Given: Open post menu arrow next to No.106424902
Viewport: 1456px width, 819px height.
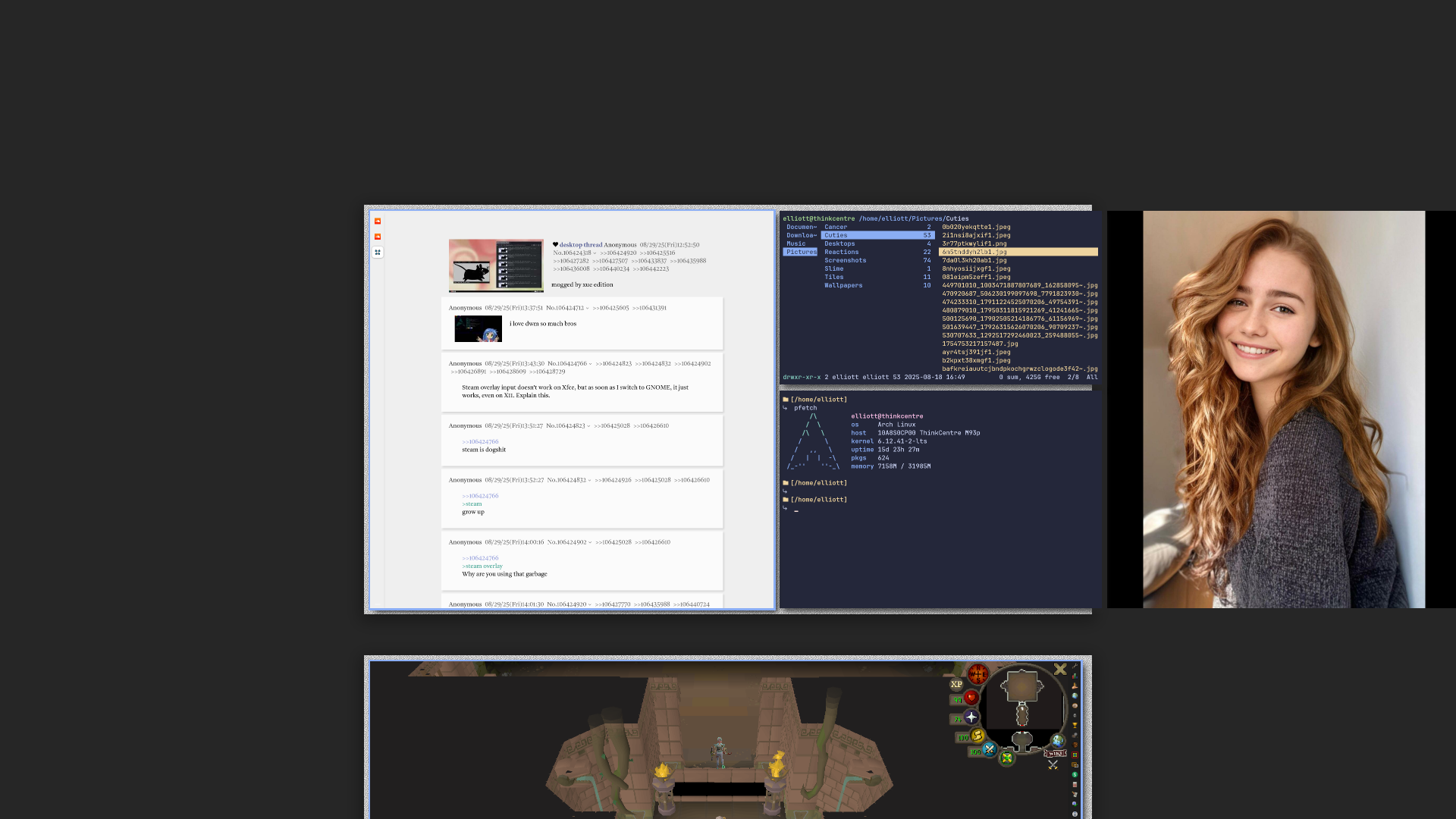Looking at the screenshot, I should 590,542.
